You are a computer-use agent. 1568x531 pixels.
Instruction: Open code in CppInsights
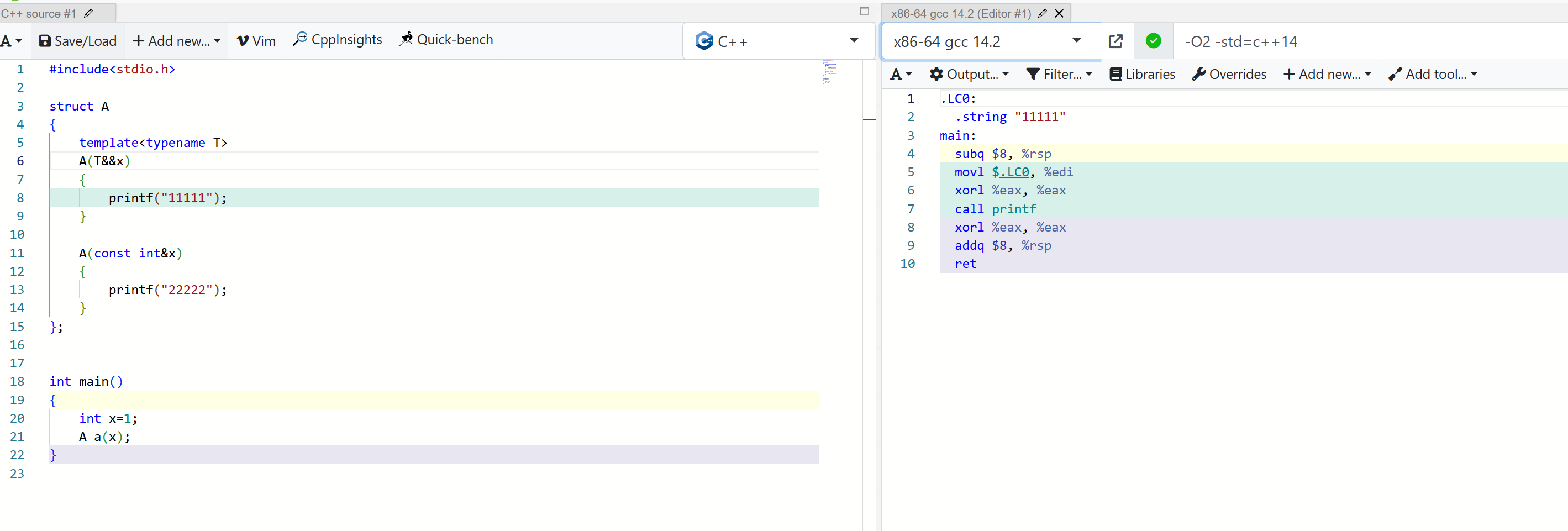337,40
